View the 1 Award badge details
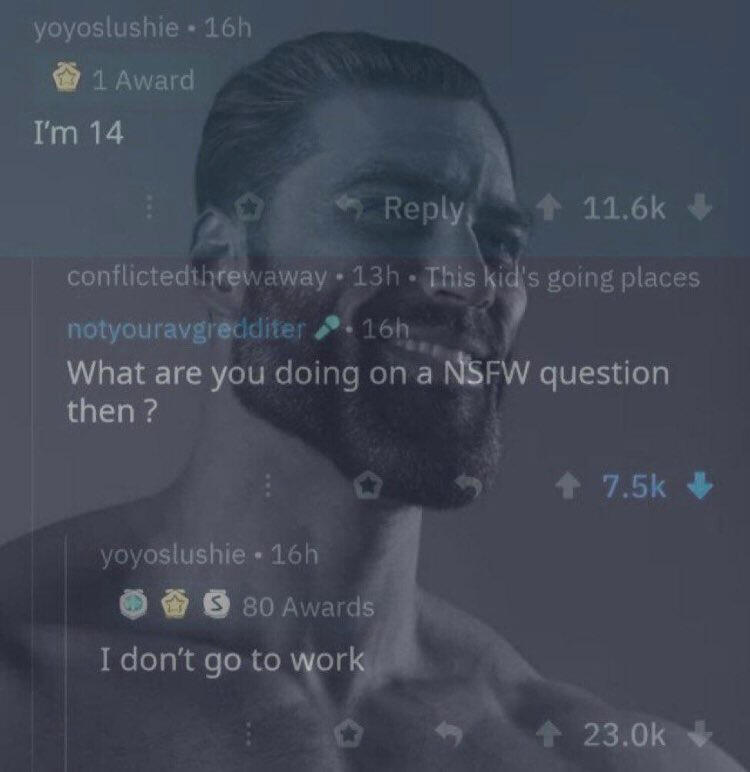 [124, 80]
